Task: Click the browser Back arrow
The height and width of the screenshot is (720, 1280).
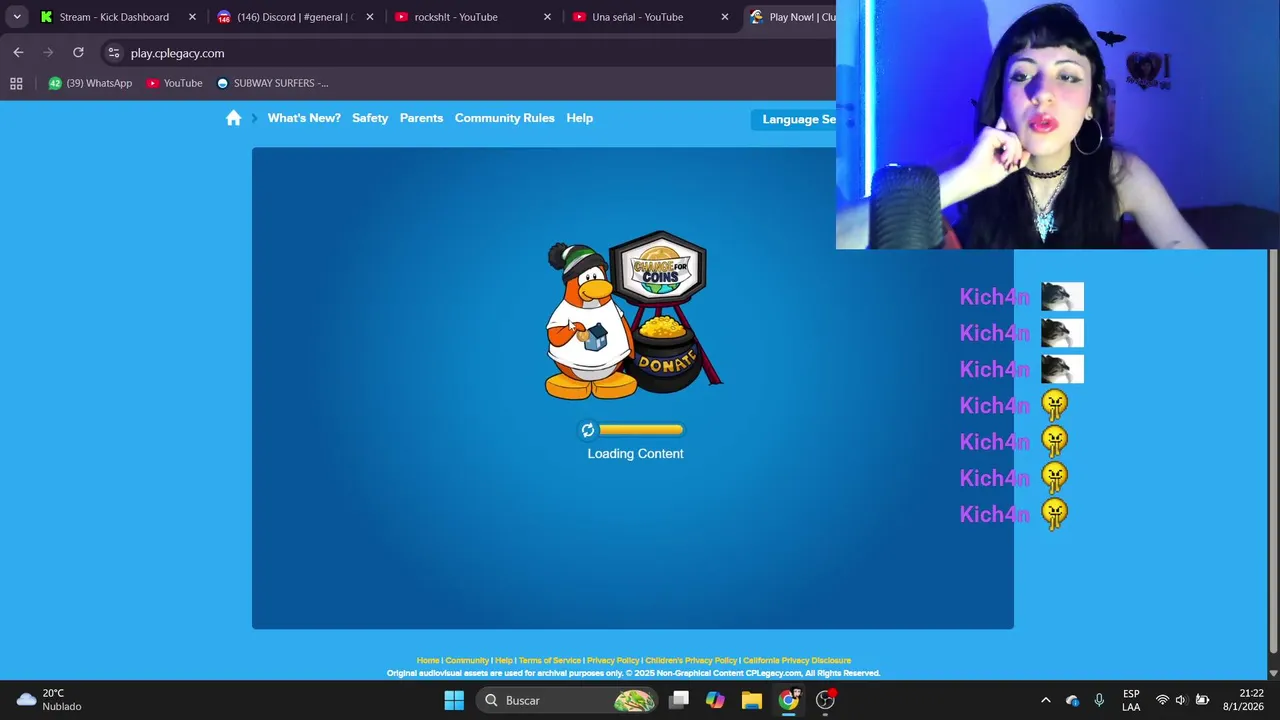Action: [x=18, y=53]
